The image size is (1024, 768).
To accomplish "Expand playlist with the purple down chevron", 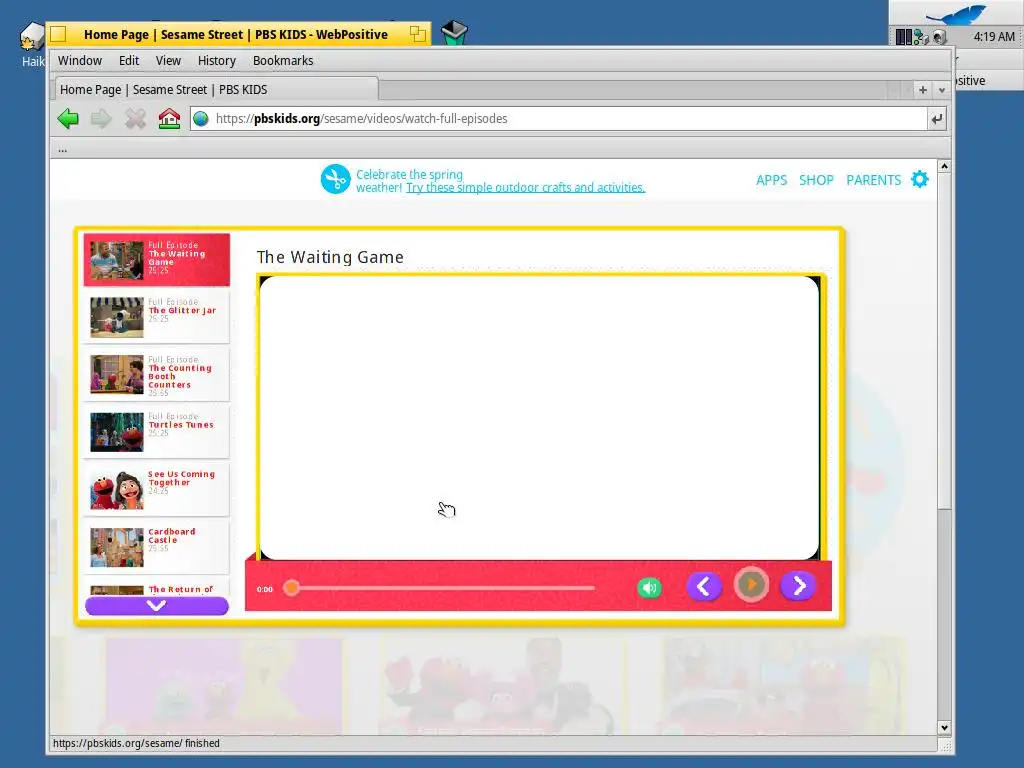I will pyautogui.click(x=157, y=605).
